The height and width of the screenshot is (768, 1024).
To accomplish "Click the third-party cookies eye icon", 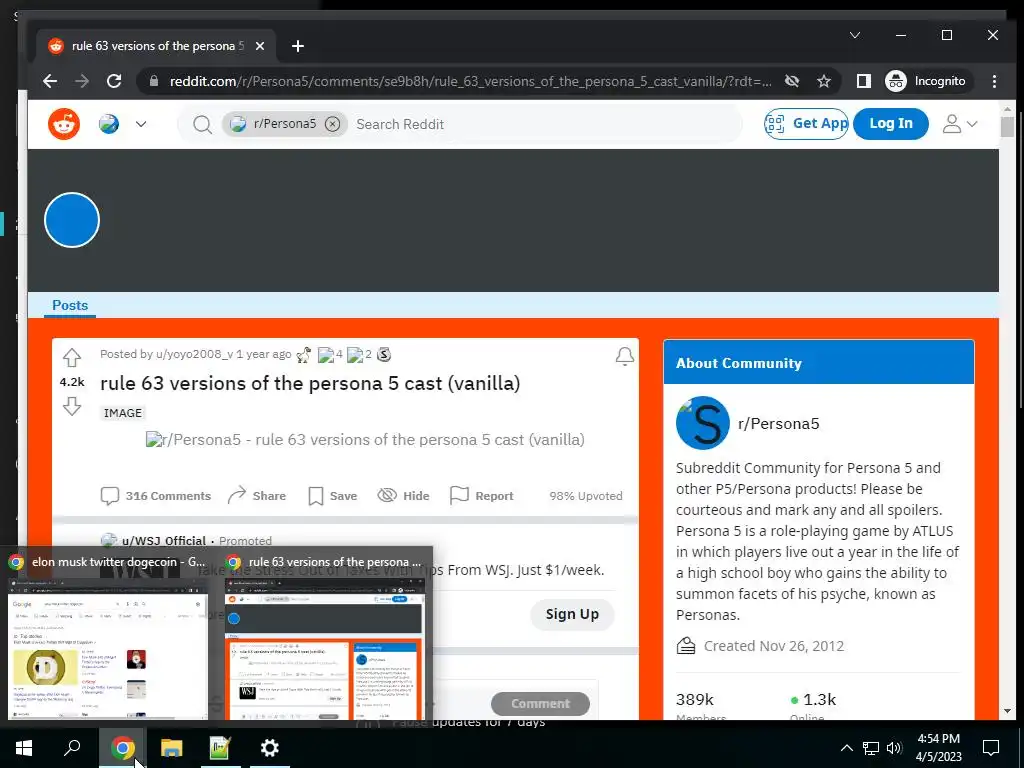I will (792, 81).
